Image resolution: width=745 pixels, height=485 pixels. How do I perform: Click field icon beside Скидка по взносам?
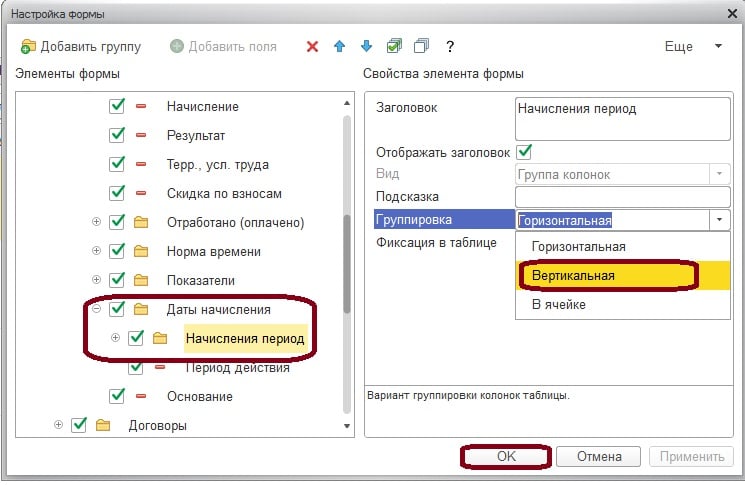(x=141, y=193)
